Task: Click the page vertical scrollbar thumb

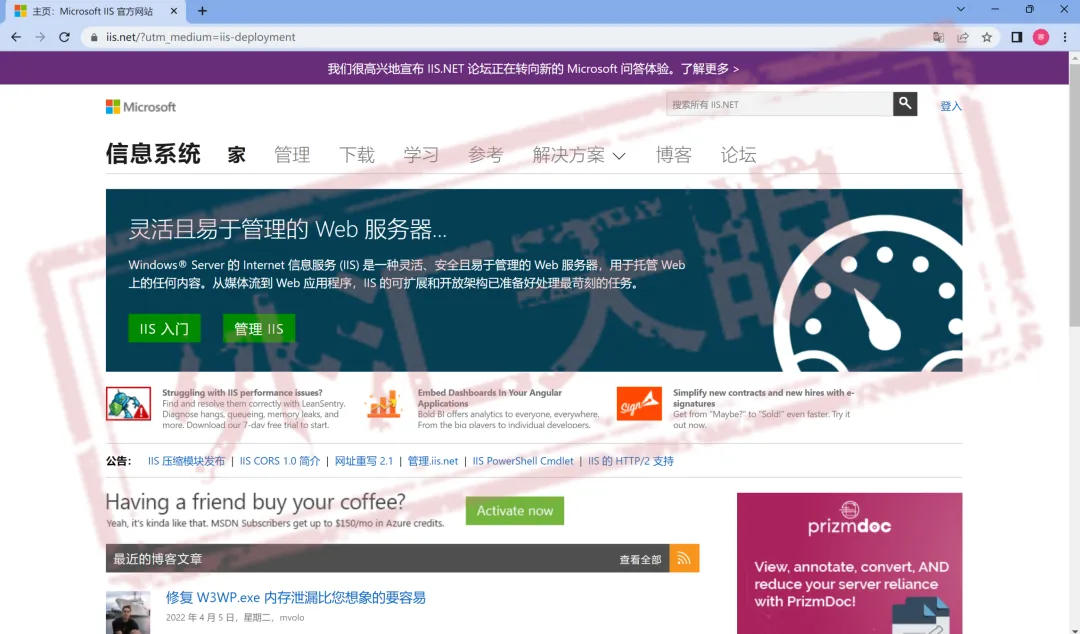Action: [x=1074, y=196]
